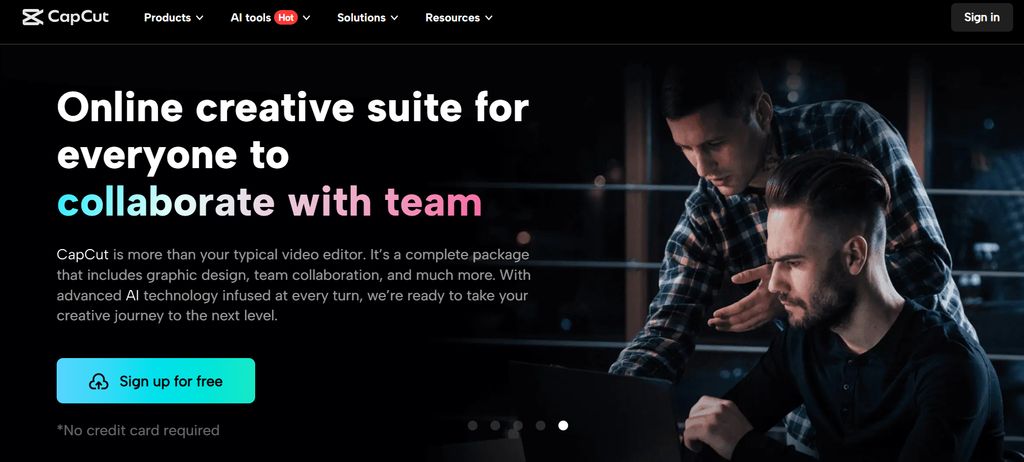
Task: Expand the AI tools chevron arrow
Action: (306, 18)
